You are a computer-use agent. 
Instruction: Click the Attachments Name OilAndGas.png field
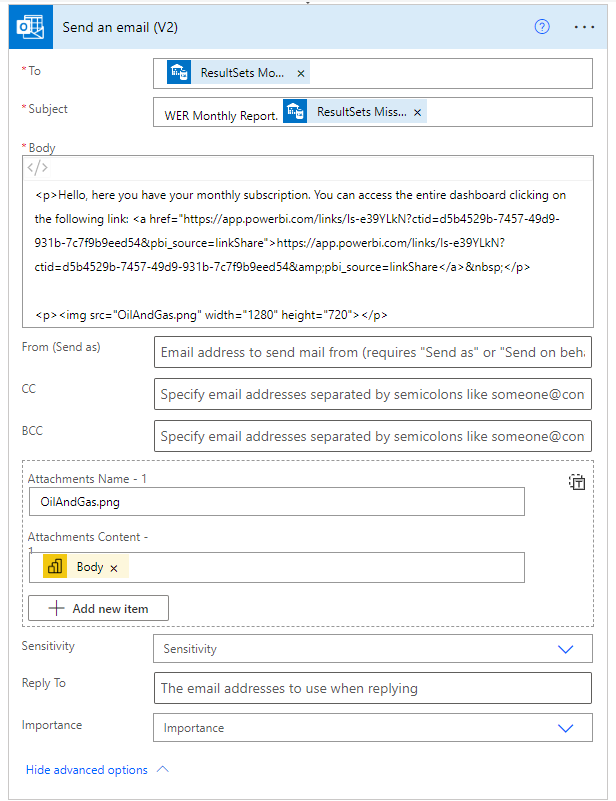[x=277, y=502]
